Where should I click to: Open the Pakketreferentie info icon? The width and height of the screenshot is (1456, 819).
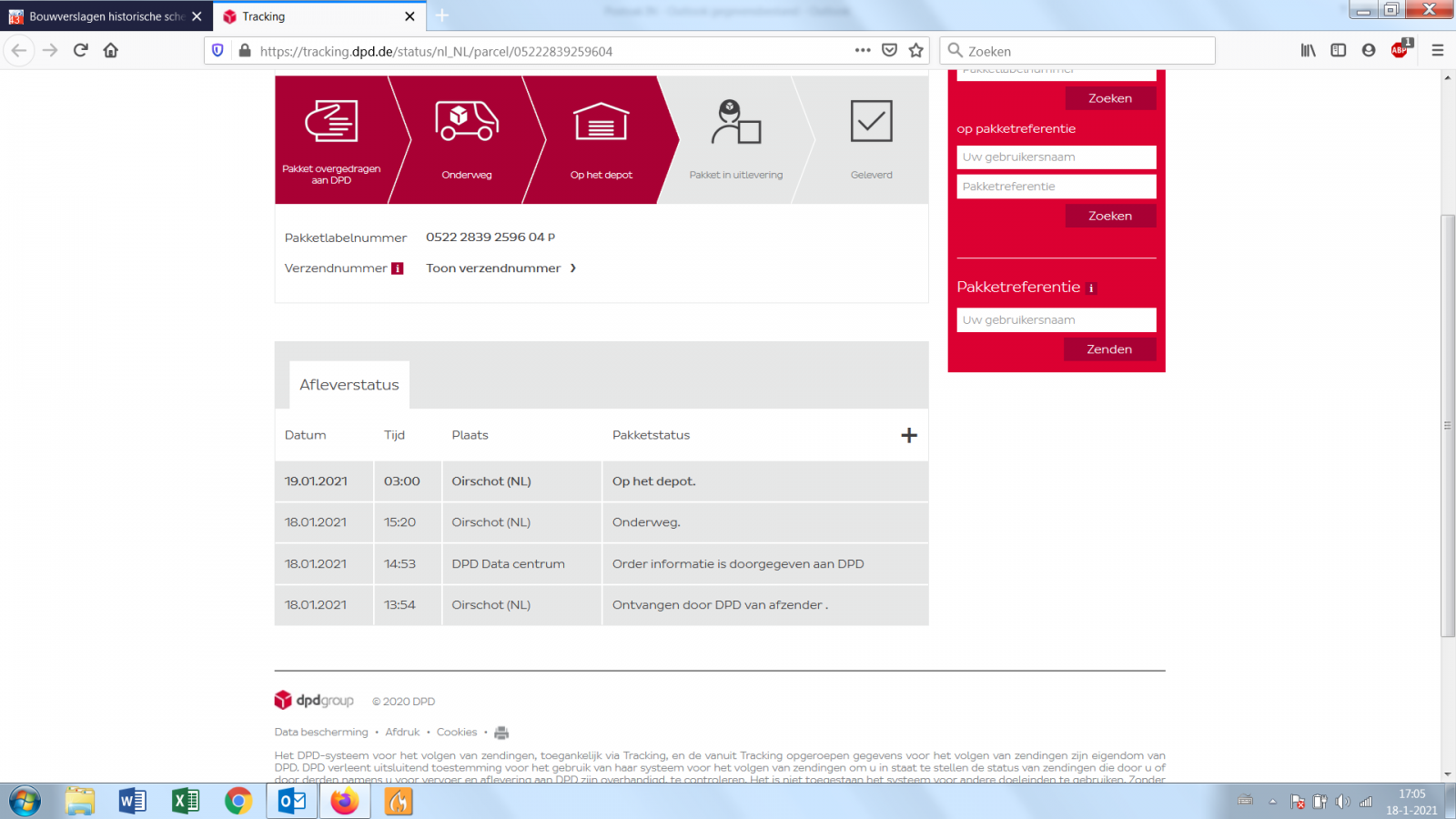pos(1091,288)
